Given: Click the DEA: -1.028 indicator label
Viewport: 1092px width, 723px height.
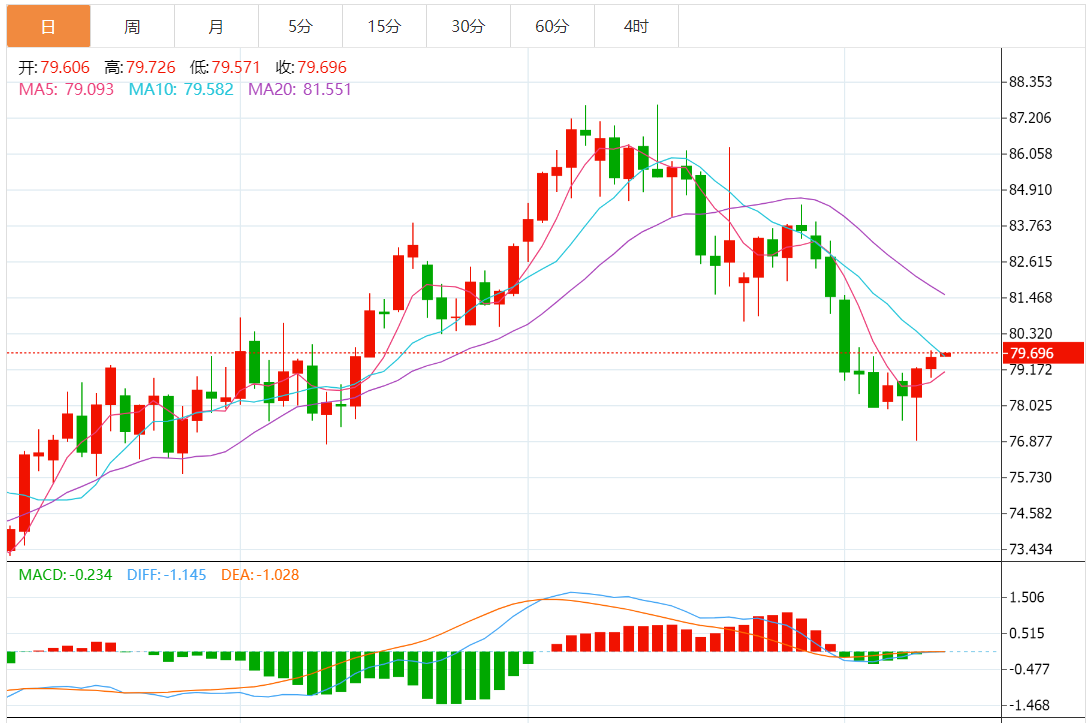Looking at the screenshot, I should [x=260, y=575].
